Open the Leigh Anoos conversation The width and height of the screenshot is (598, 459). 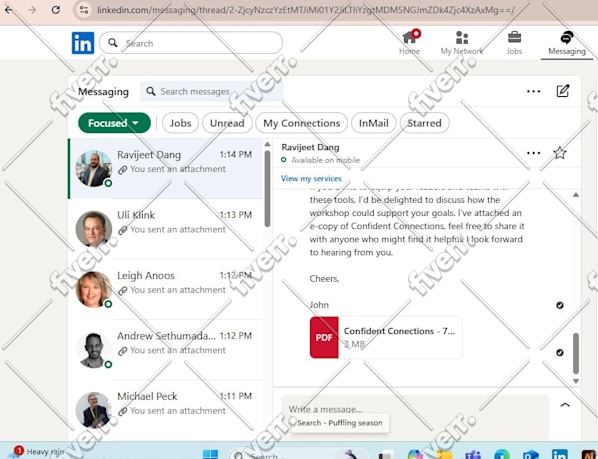pyautogui.click(x=166, y=289)
